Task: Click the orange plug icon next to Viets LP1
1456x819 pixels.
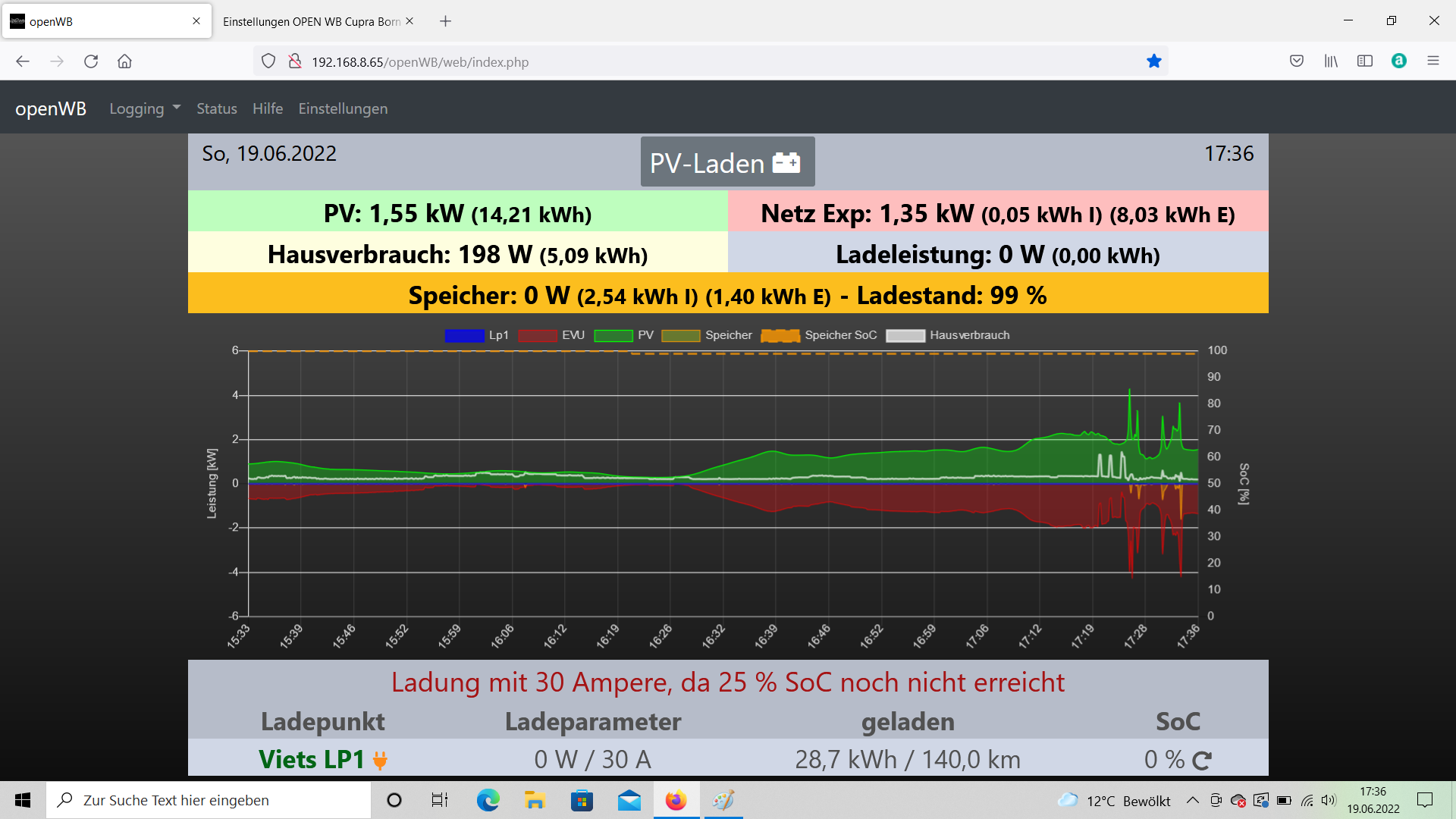Action: [381, 760]
